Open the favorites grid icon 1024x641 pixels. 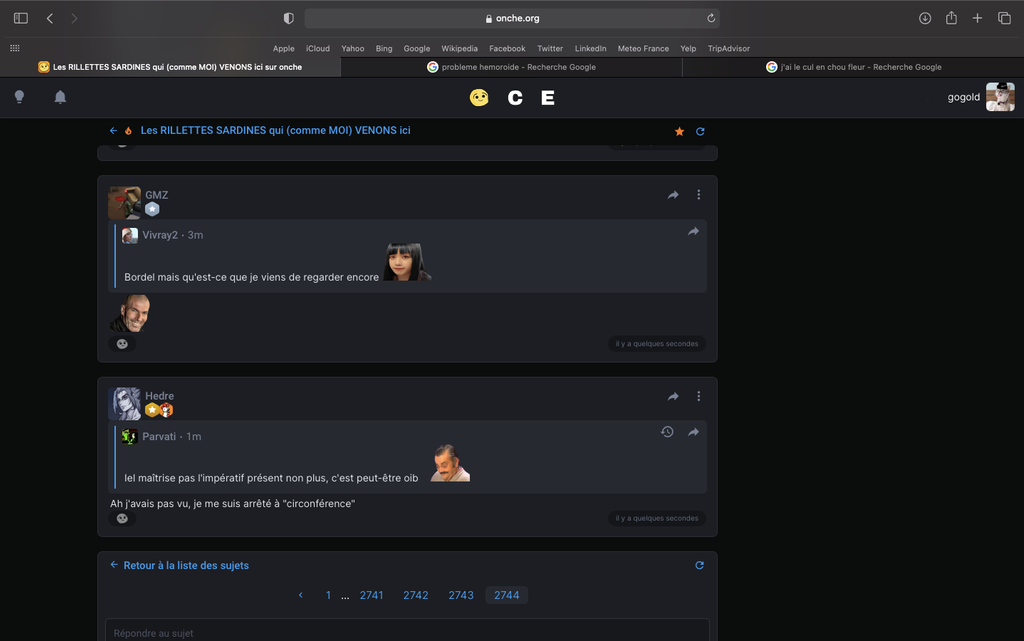(x=14, y=48)
